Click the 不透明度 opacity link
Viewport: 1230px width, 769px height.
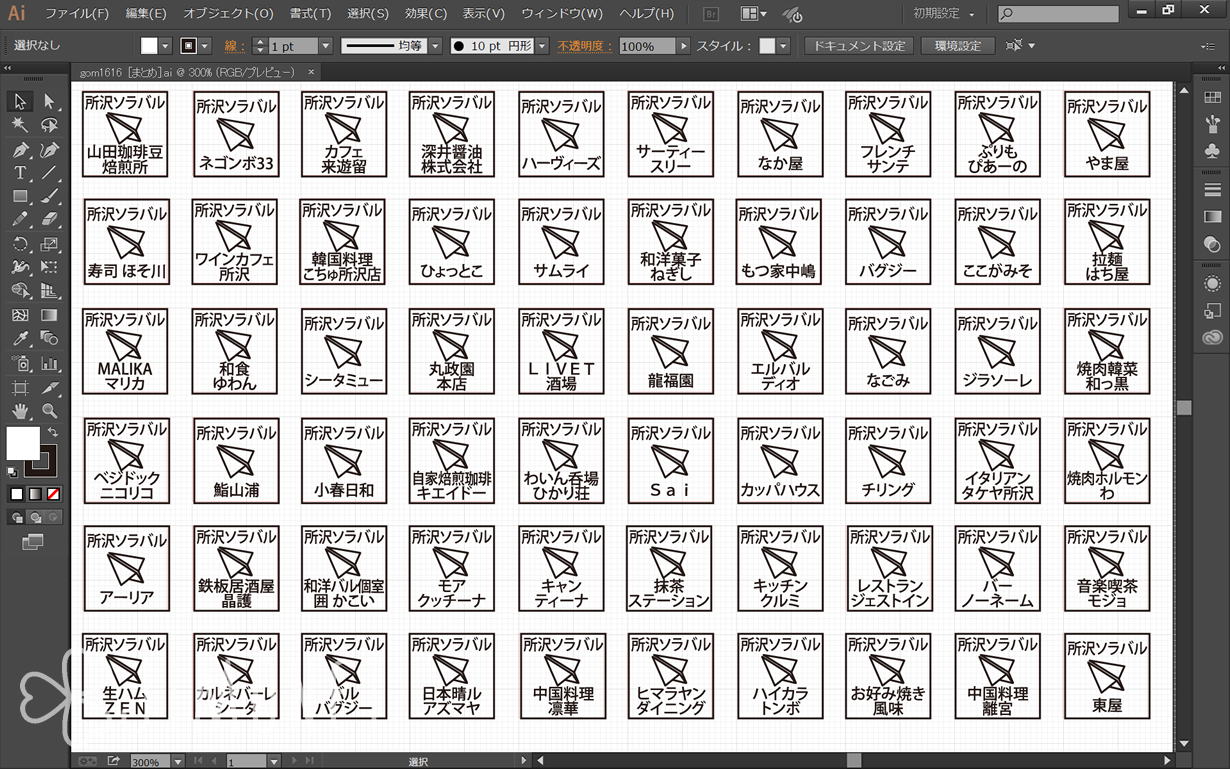point(585,46)
